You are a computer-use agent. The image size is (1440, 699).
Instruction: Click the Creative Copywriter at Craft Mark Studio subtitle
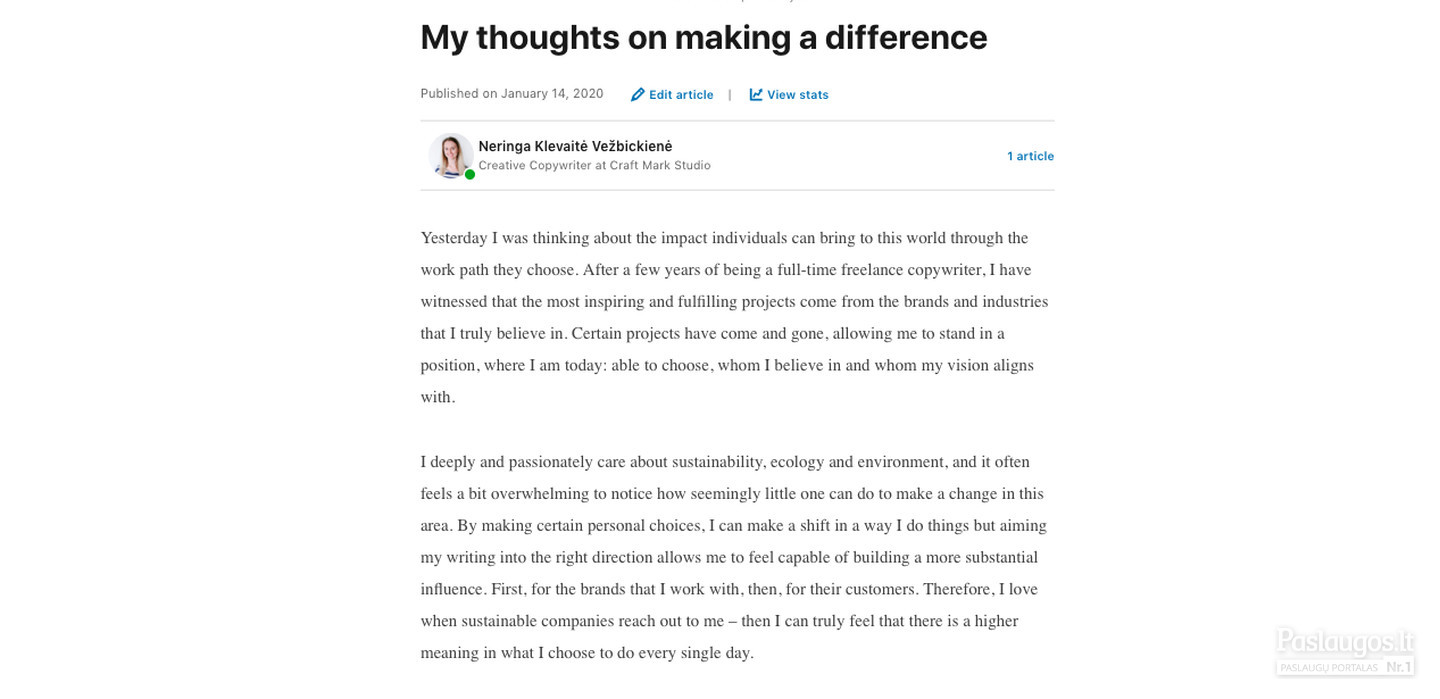pos(594,166)
